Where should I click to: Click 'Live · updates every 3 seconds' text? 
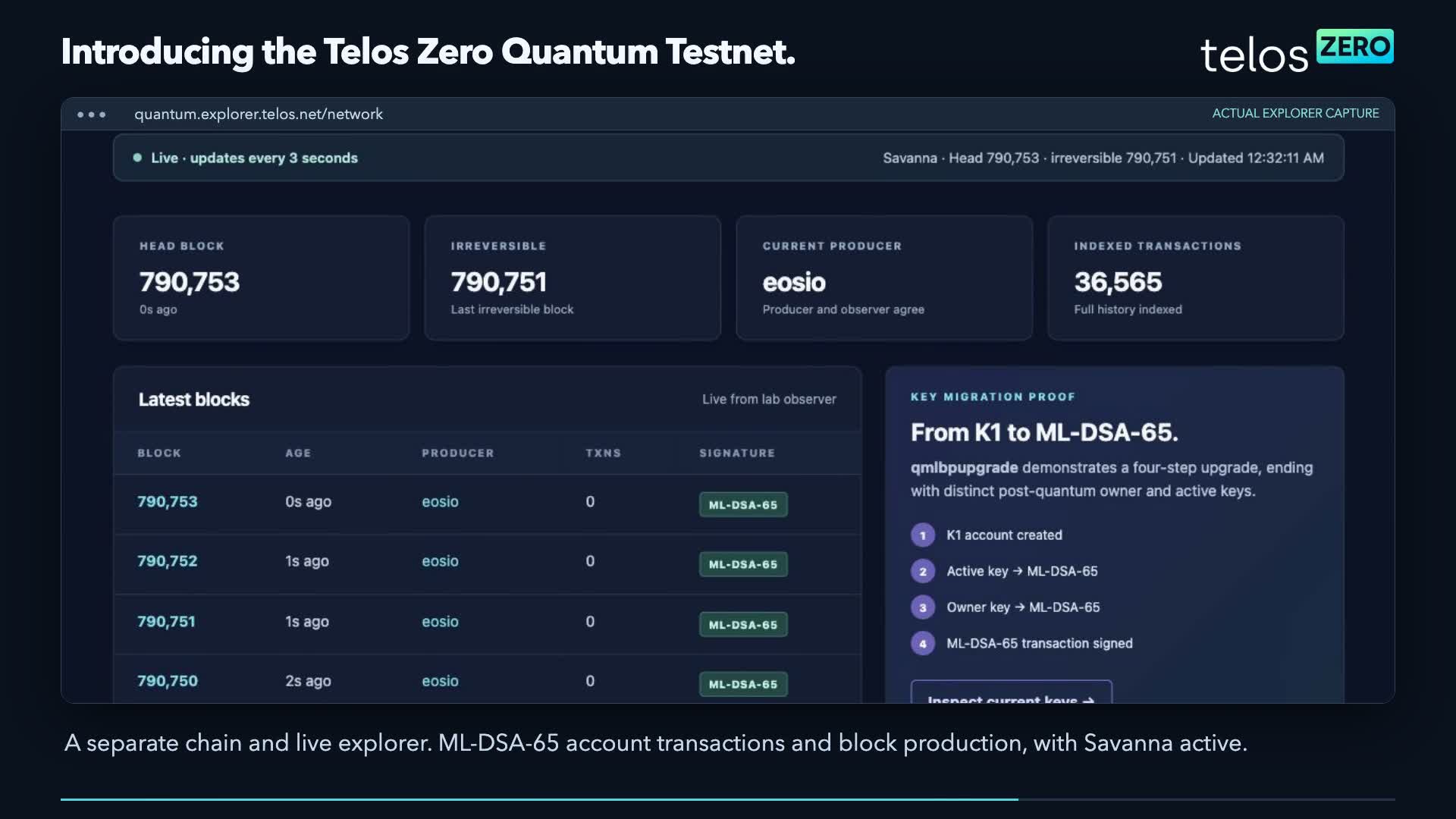click(254, 158)
